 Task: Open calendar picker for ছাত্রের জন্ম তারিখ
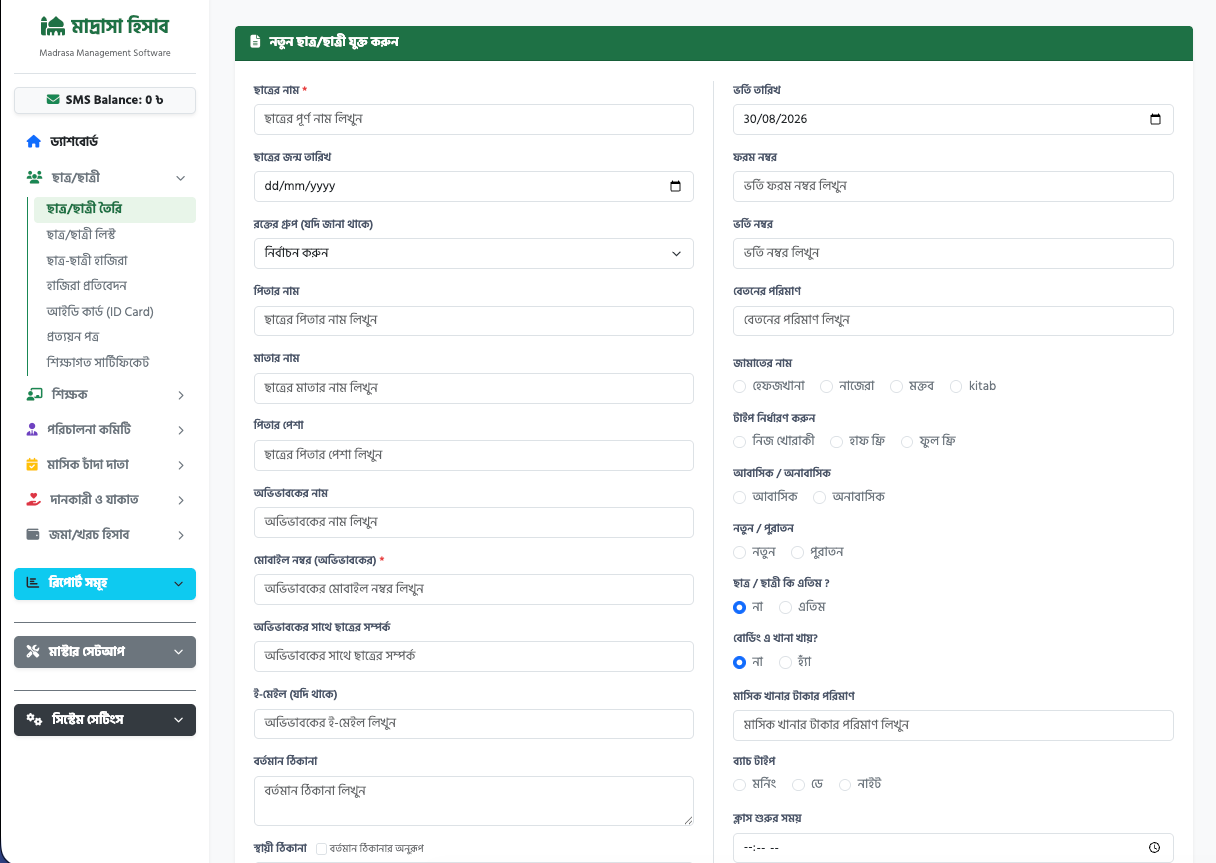coord(675,186)
